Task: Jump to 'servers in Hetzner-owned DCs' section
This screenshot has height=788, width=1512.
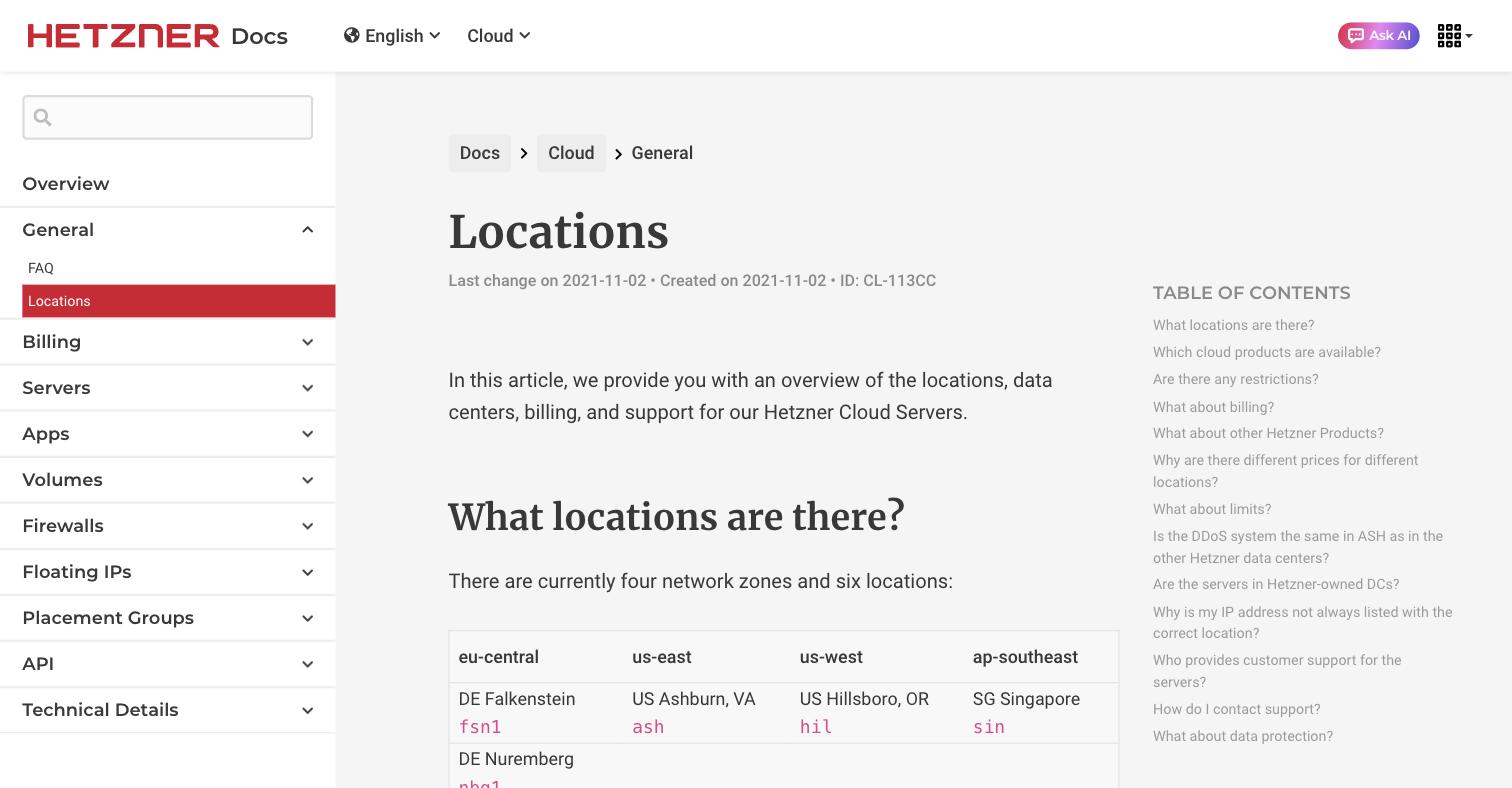Action: point(1276,584)
